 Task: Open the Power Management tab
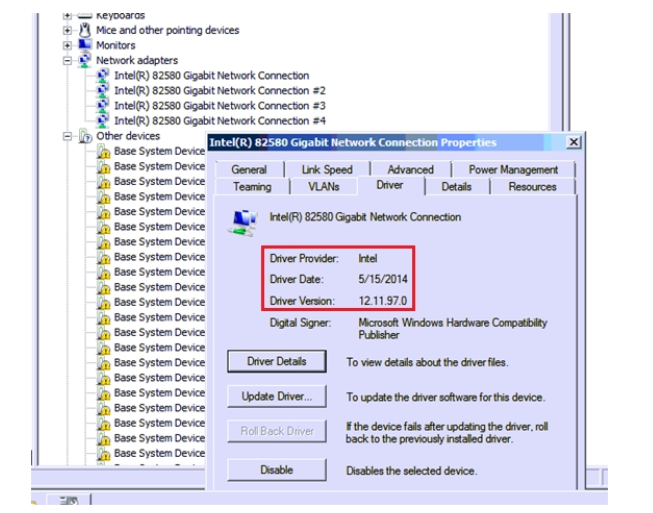pos(513,169)
